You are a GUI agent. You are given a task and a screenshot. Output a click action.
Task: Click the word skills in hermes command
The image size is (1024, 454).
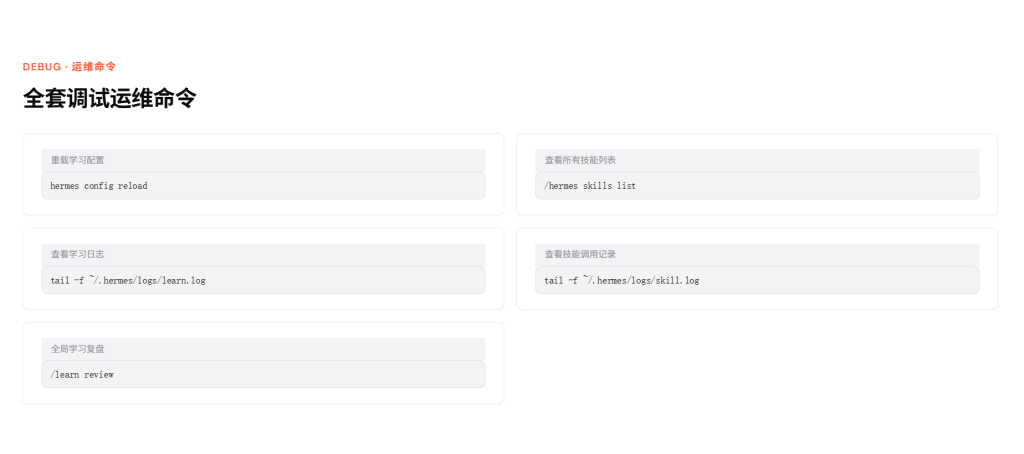pyautogui.click(x=598, y=186)
